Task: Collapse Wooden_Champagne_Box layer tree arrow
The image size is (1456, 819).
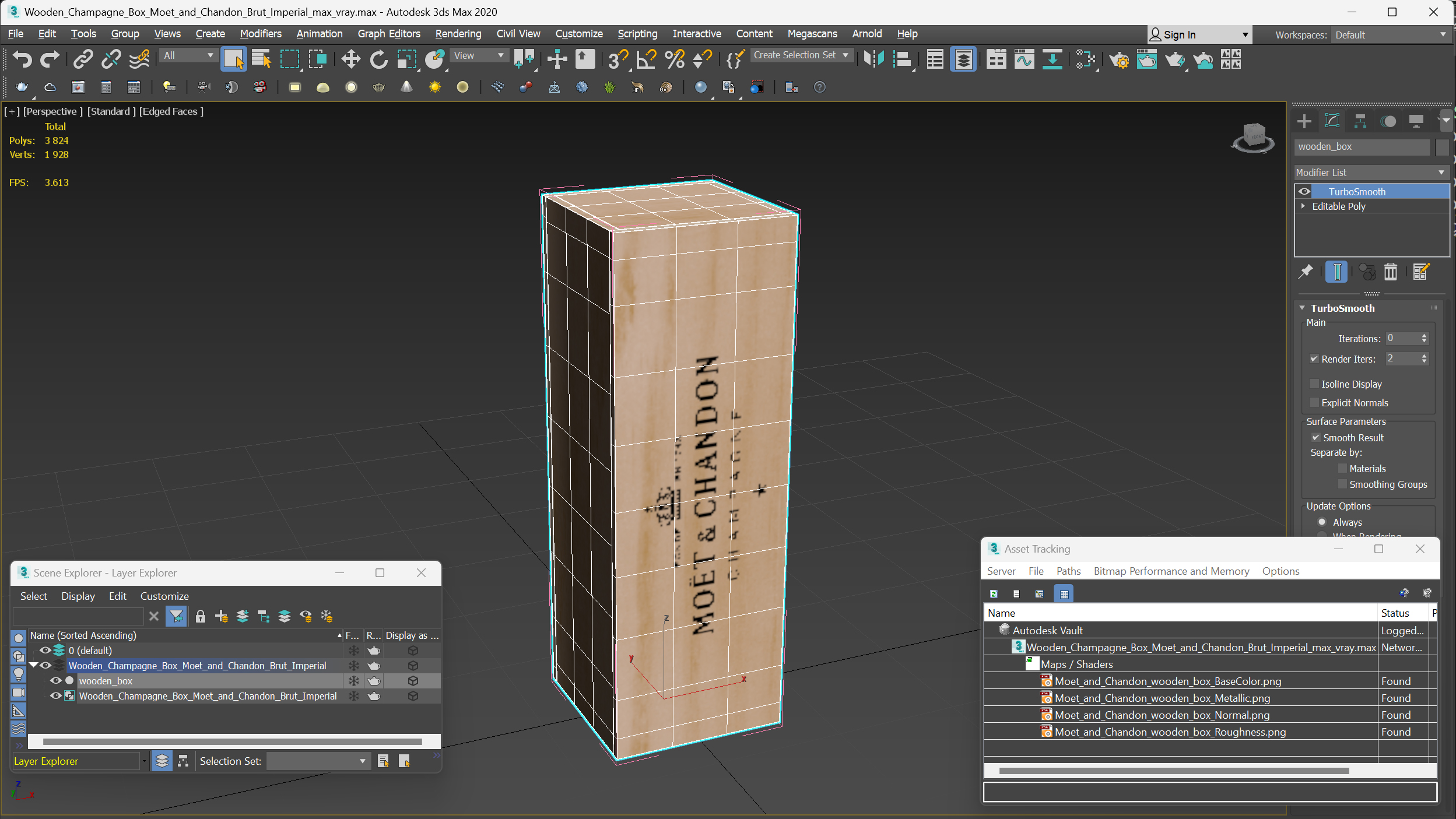Action: tap(33, 666)
